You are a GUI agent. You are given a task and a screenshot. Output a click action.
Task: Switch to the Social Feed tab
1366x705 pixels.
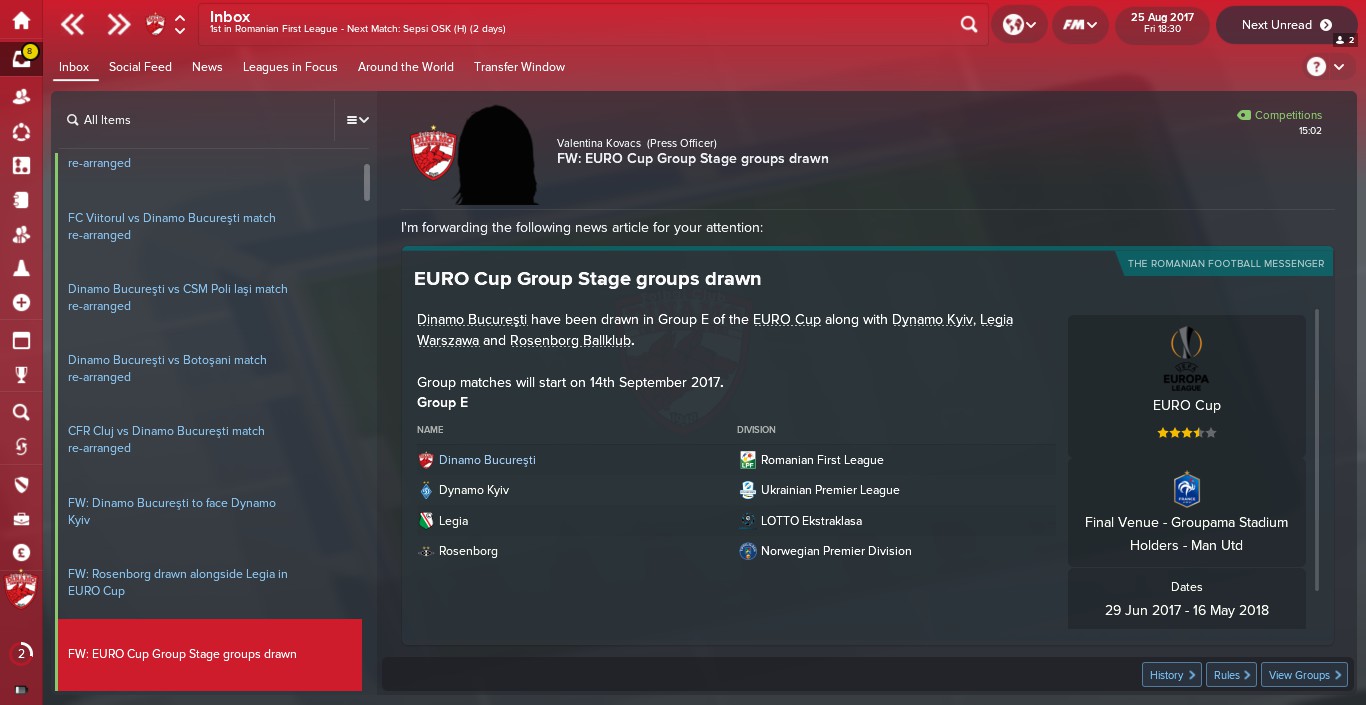point(140,67)
